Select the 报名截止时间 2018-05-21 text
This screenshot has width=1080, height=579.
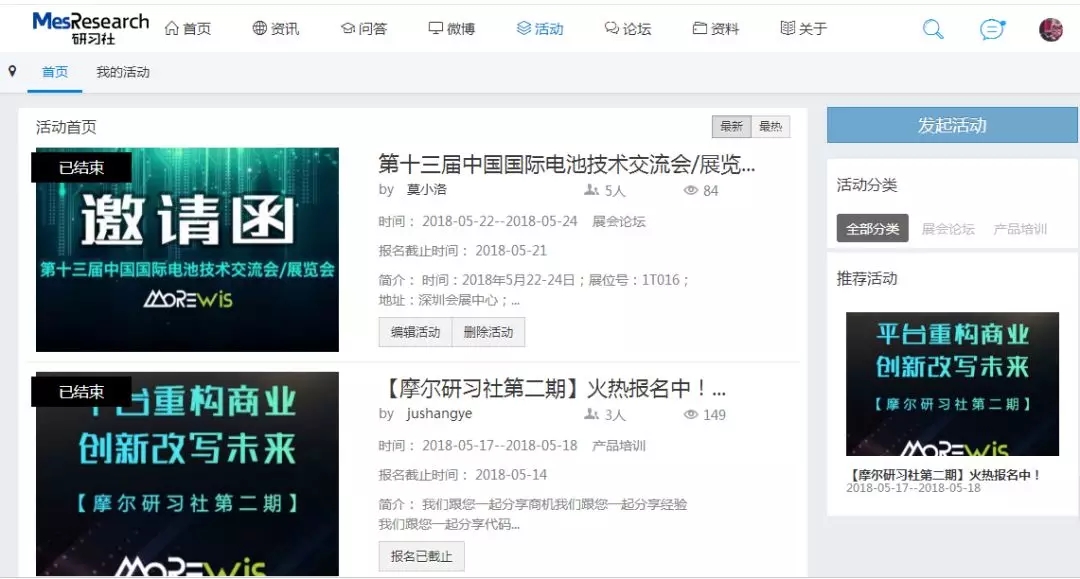point(462,251)
